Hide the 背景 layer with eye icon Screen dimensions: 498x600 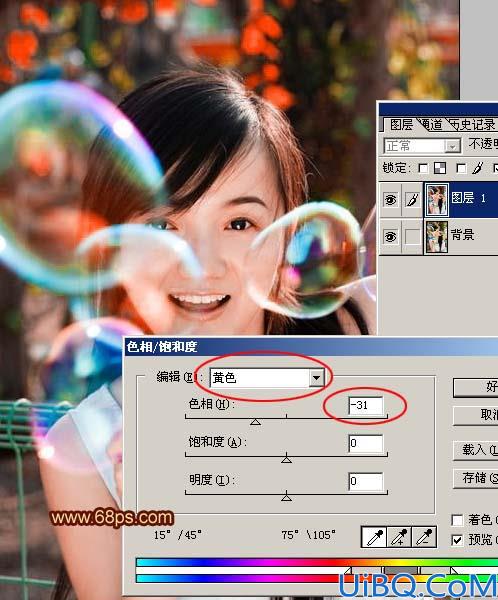pos(390,237)
